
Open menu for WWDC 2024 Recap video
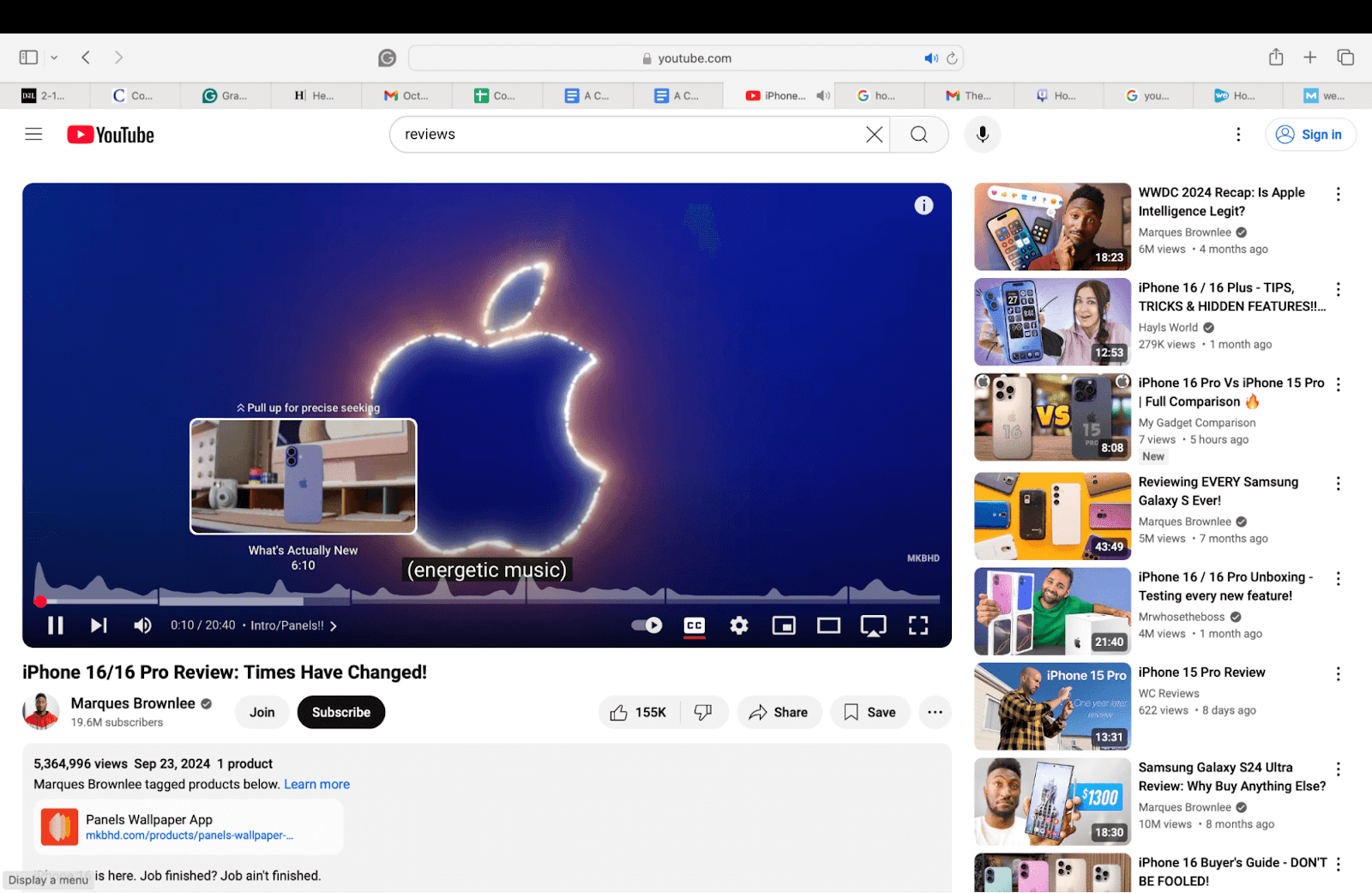click(x=1338, y=194)
